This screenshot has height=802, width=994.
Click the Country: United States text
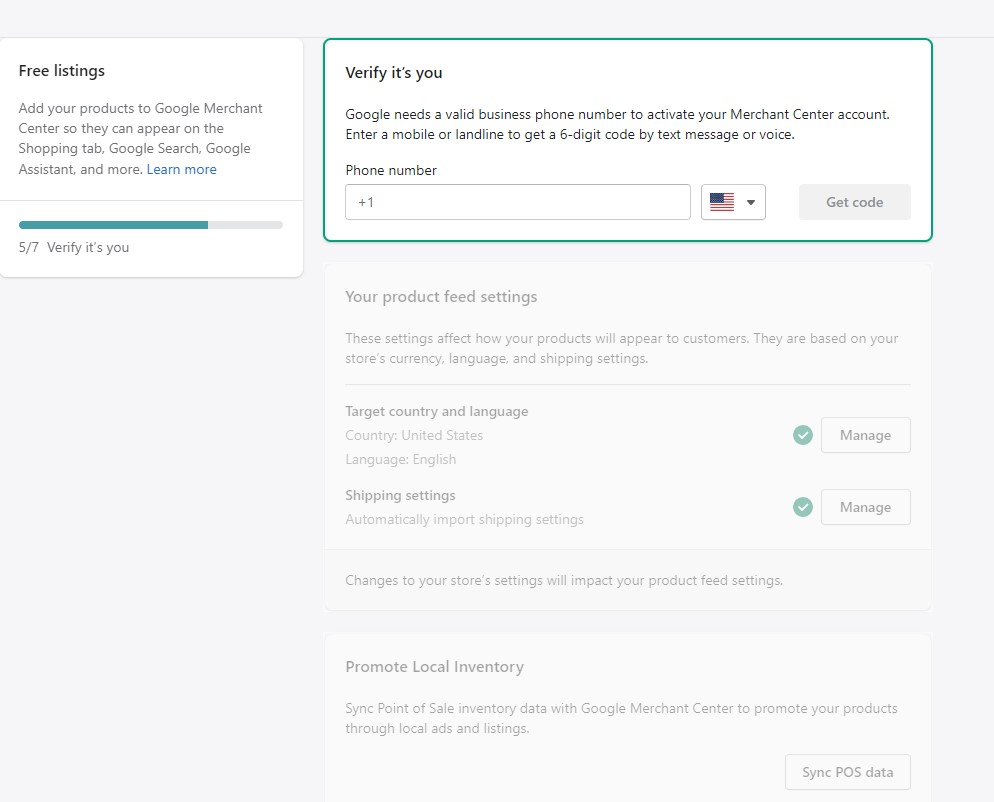click(x=414, y=436)
